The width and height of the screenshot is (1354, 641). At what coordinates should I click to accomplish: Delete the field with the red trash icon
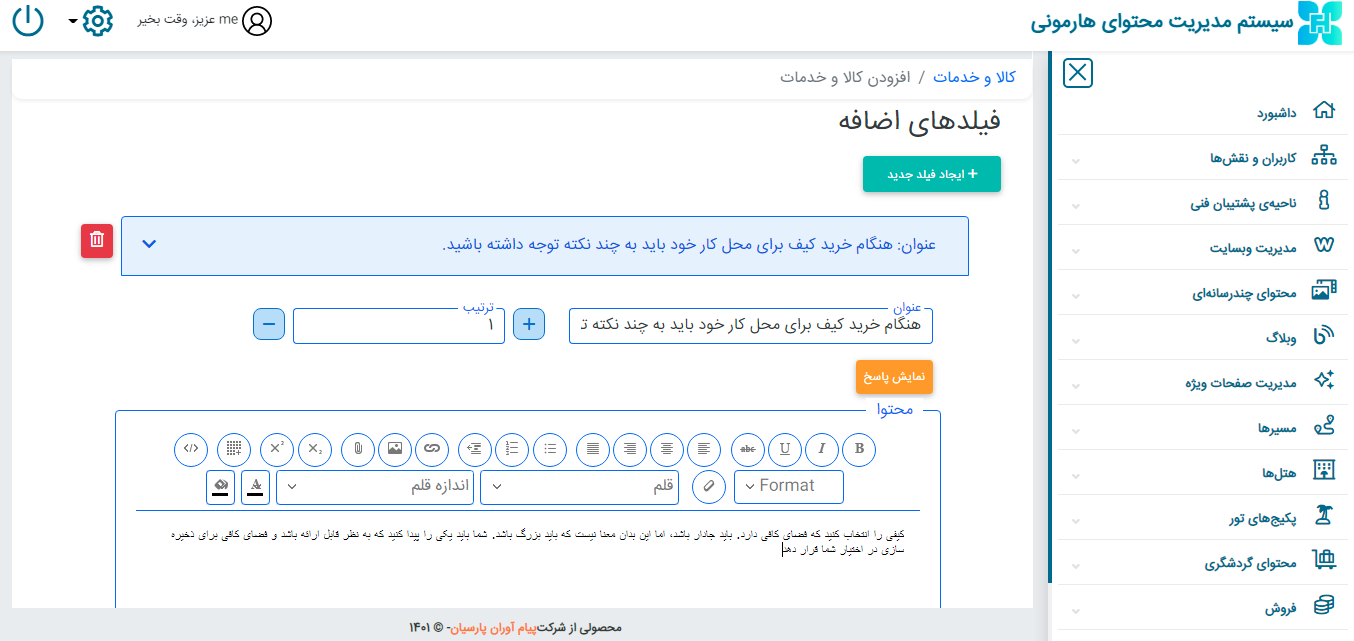97,240
